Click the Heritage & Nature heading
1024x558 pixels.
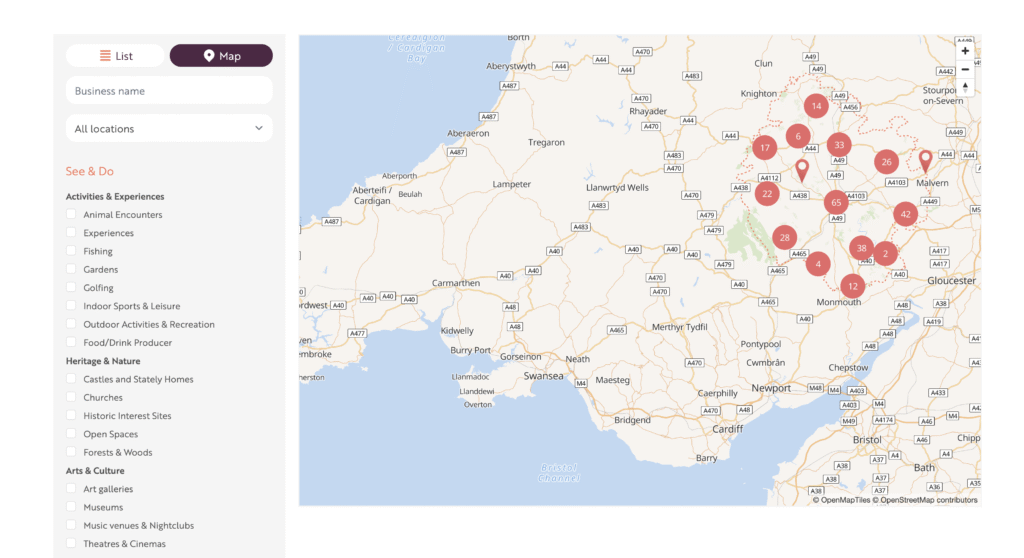pos(103,361)
